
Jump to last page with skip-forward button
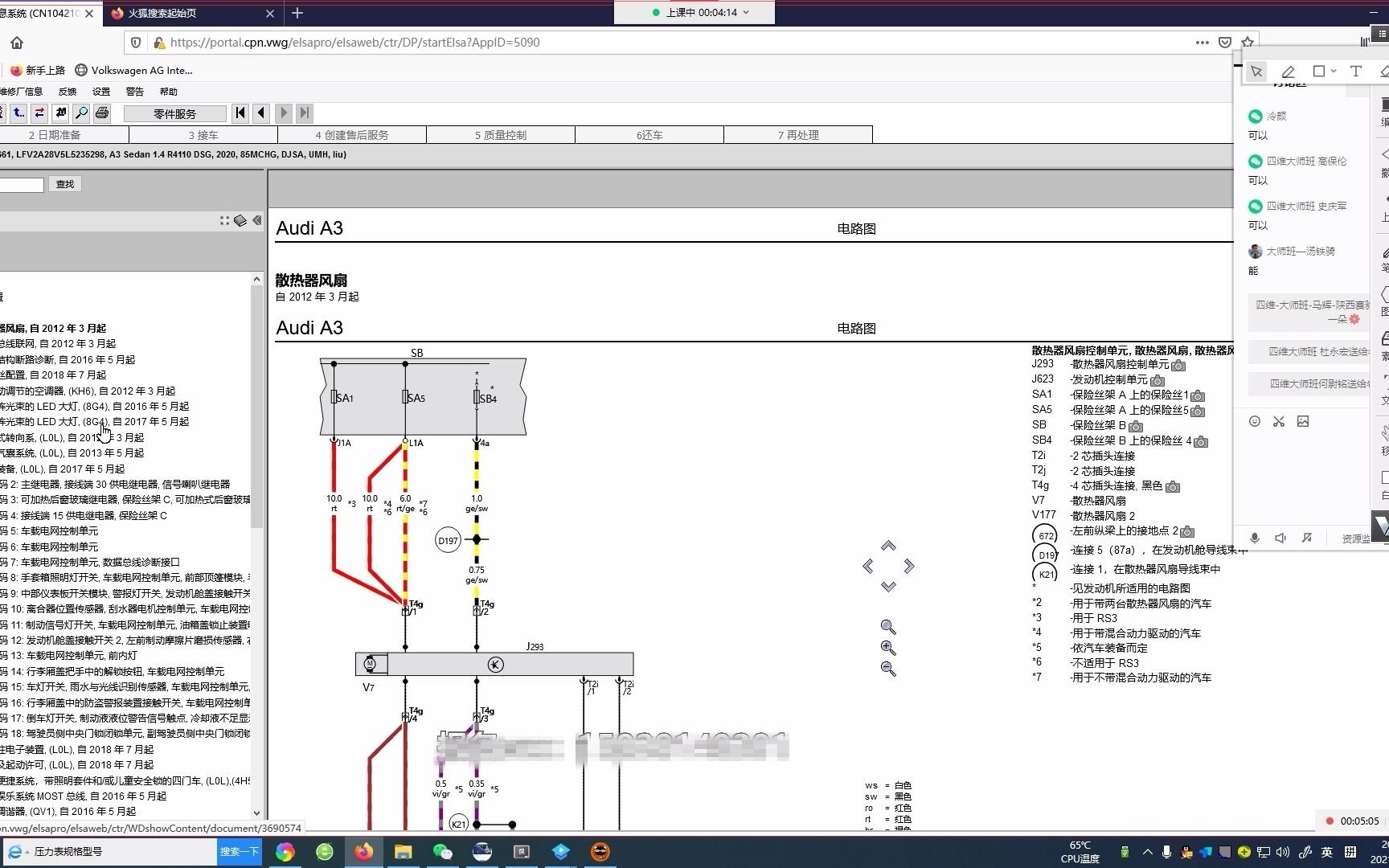(x=304, y=113)
